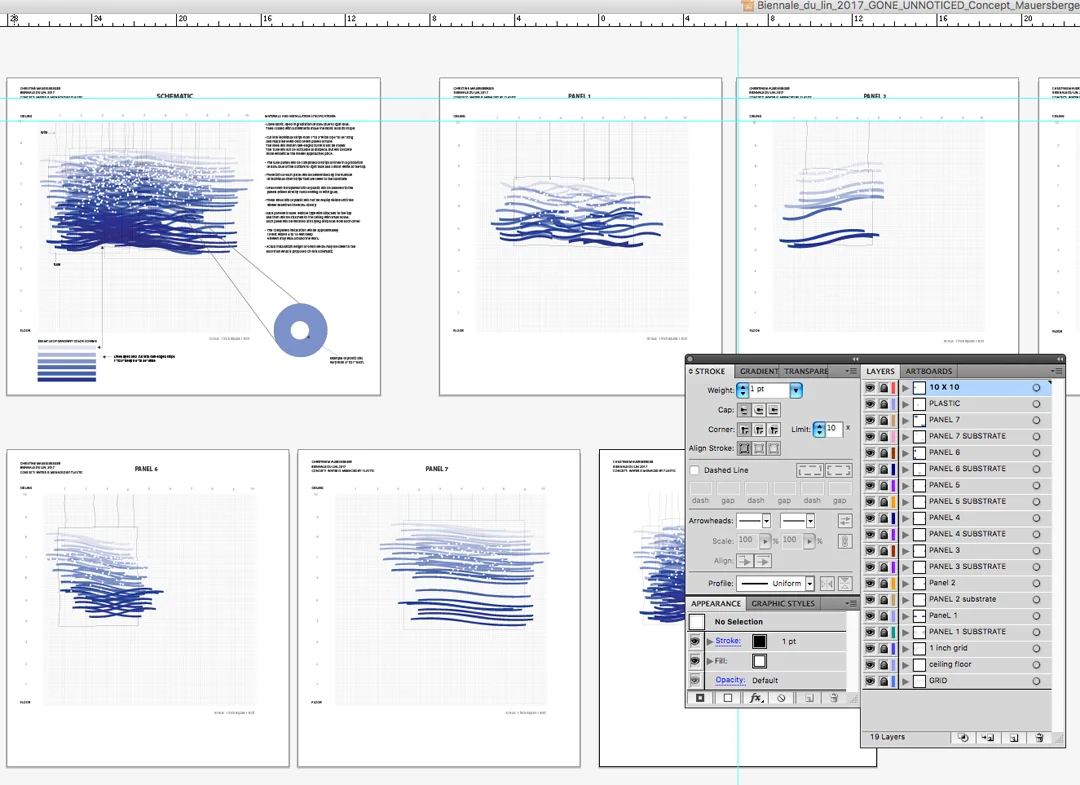
Task: Expand the Panel 2 layer
Action: pos(906,583)
